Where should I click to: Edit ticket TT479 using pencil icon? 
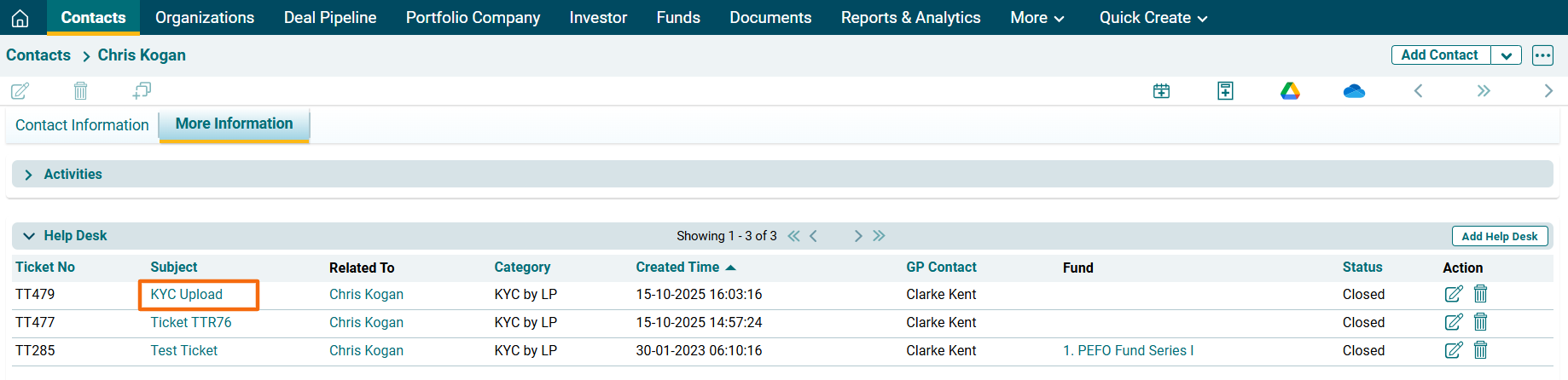[1453, 294]
